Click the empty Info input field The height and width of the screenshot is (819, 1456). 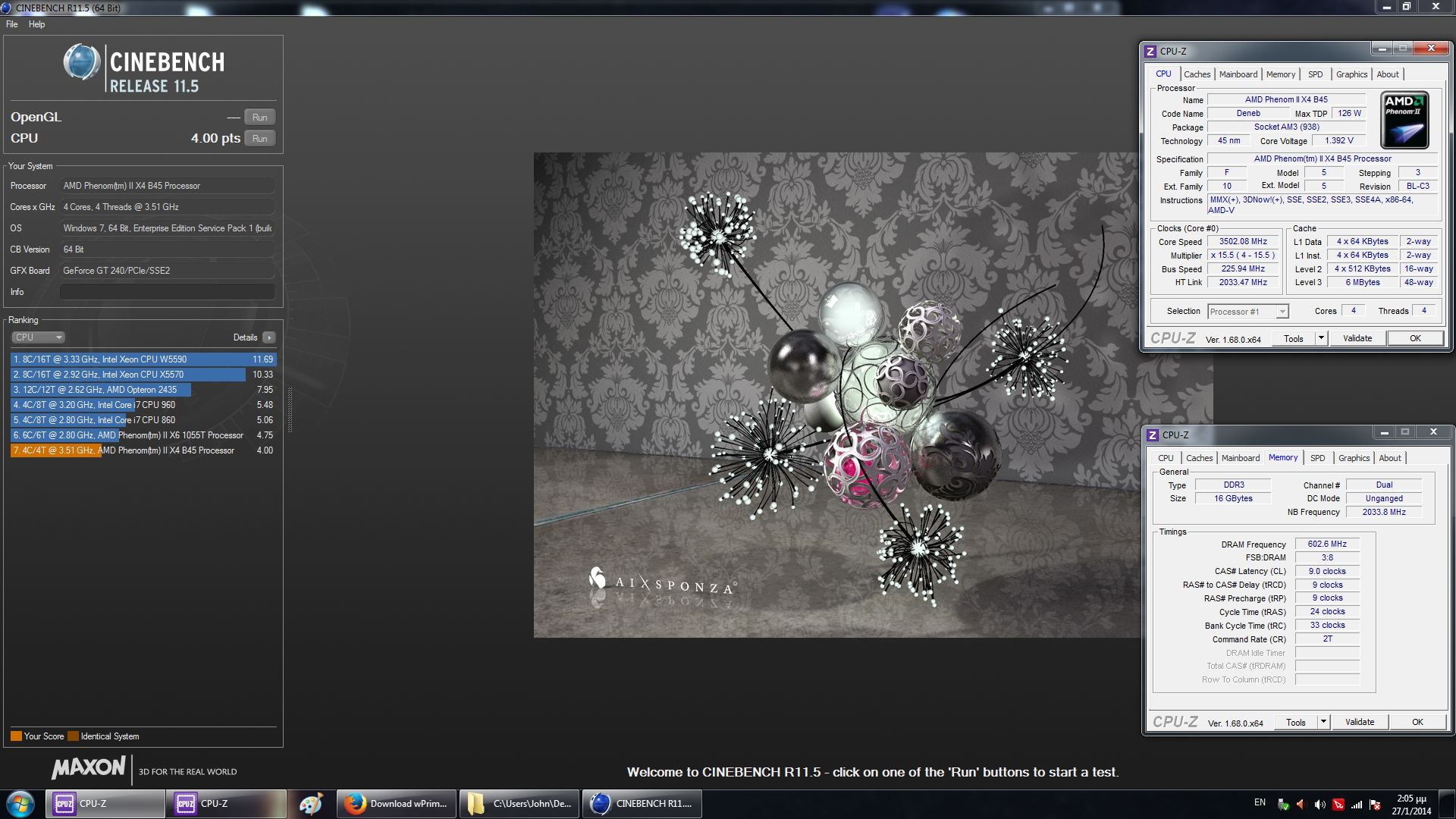point(167,292)
